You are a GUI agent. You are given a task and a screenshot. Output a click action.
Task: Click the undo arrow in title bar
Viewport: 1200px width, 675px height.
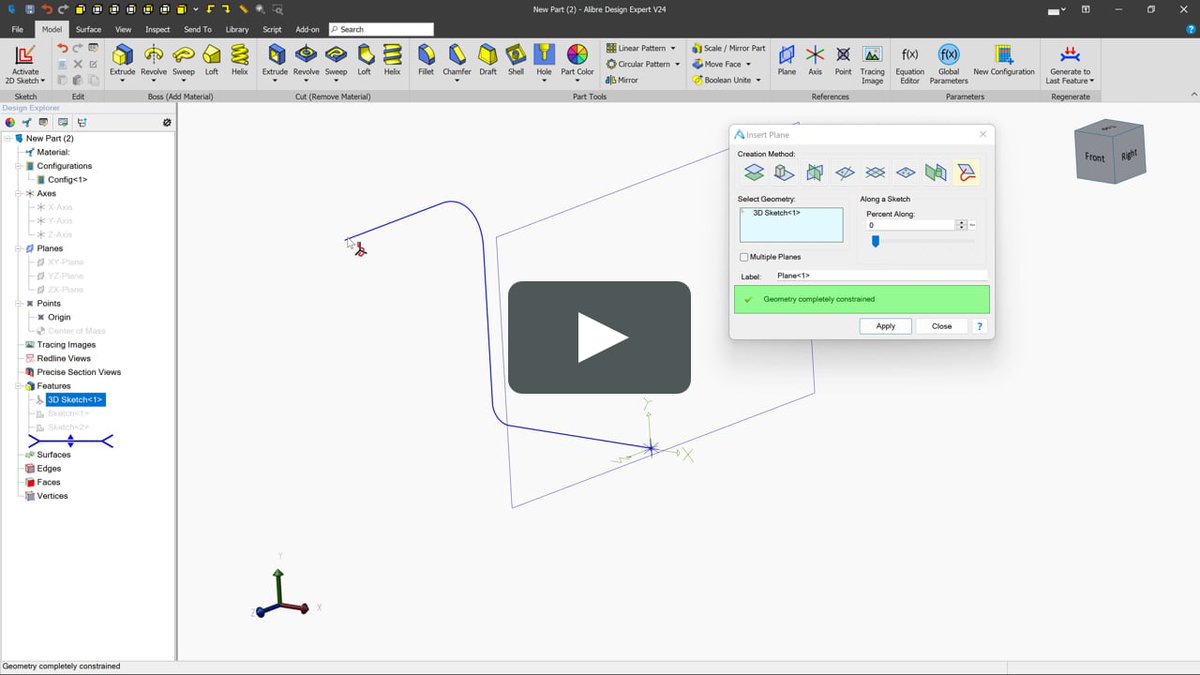[x=46, y=9]
